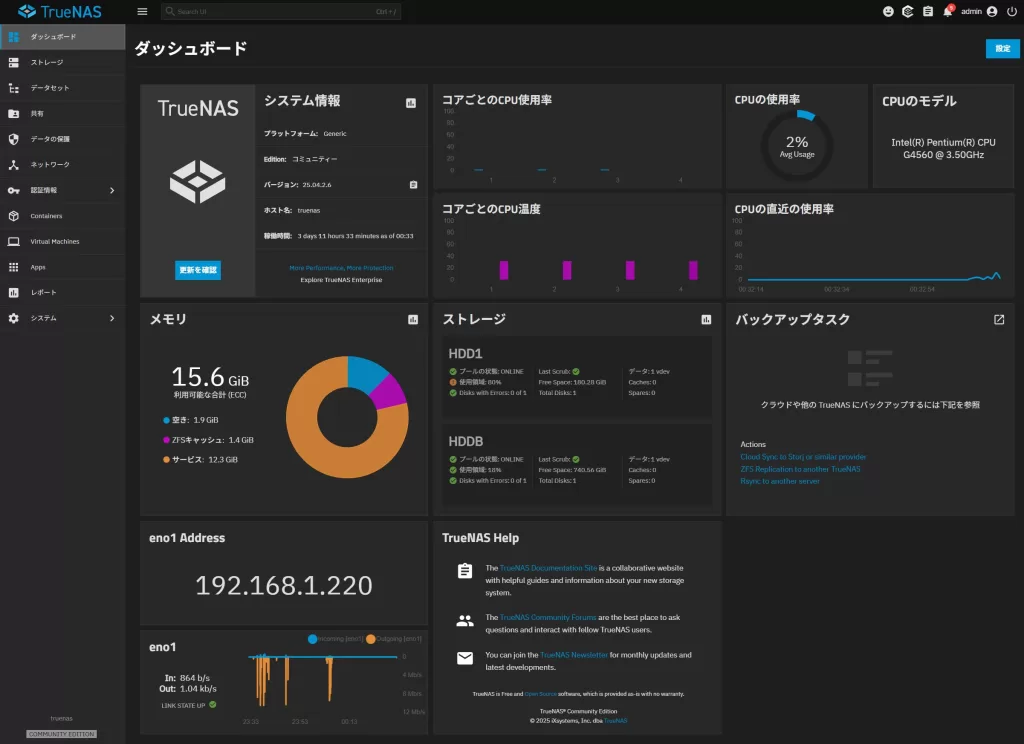The height and width of the screenshot is (744, 1024).
Task: Open TrueCommand status icon in top bar
Action: (x=908, y=12)
